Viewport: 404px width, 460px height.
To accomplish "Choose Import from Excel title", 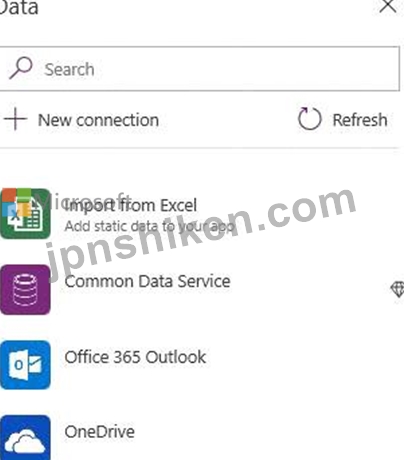I will [131, 205].
